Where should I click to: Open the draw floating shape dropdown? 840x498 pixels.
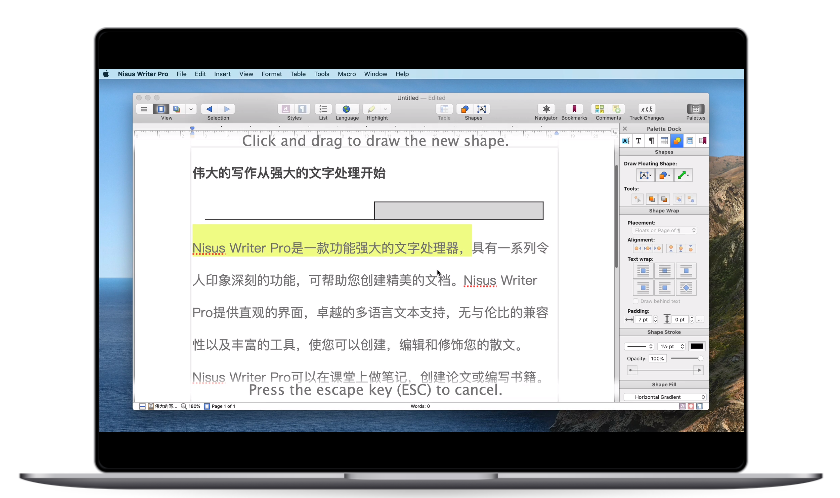[664, 175]
